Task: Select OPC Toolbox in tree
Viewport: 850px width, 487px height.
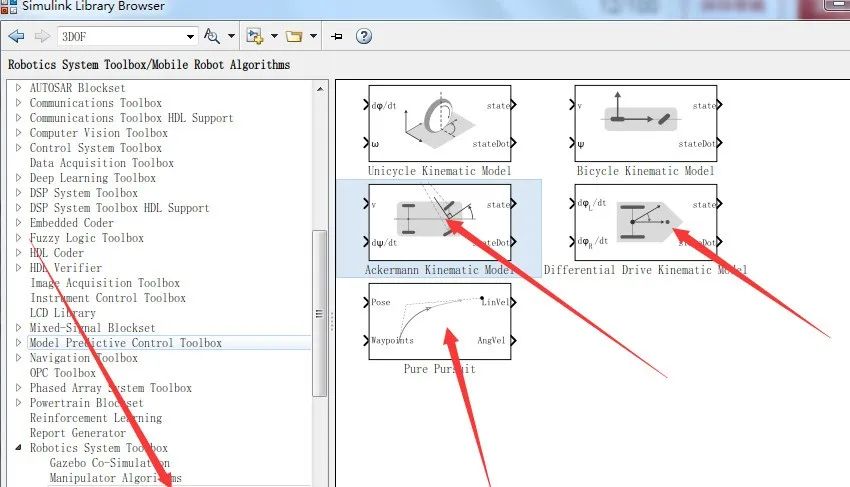Action: [63, 373]
